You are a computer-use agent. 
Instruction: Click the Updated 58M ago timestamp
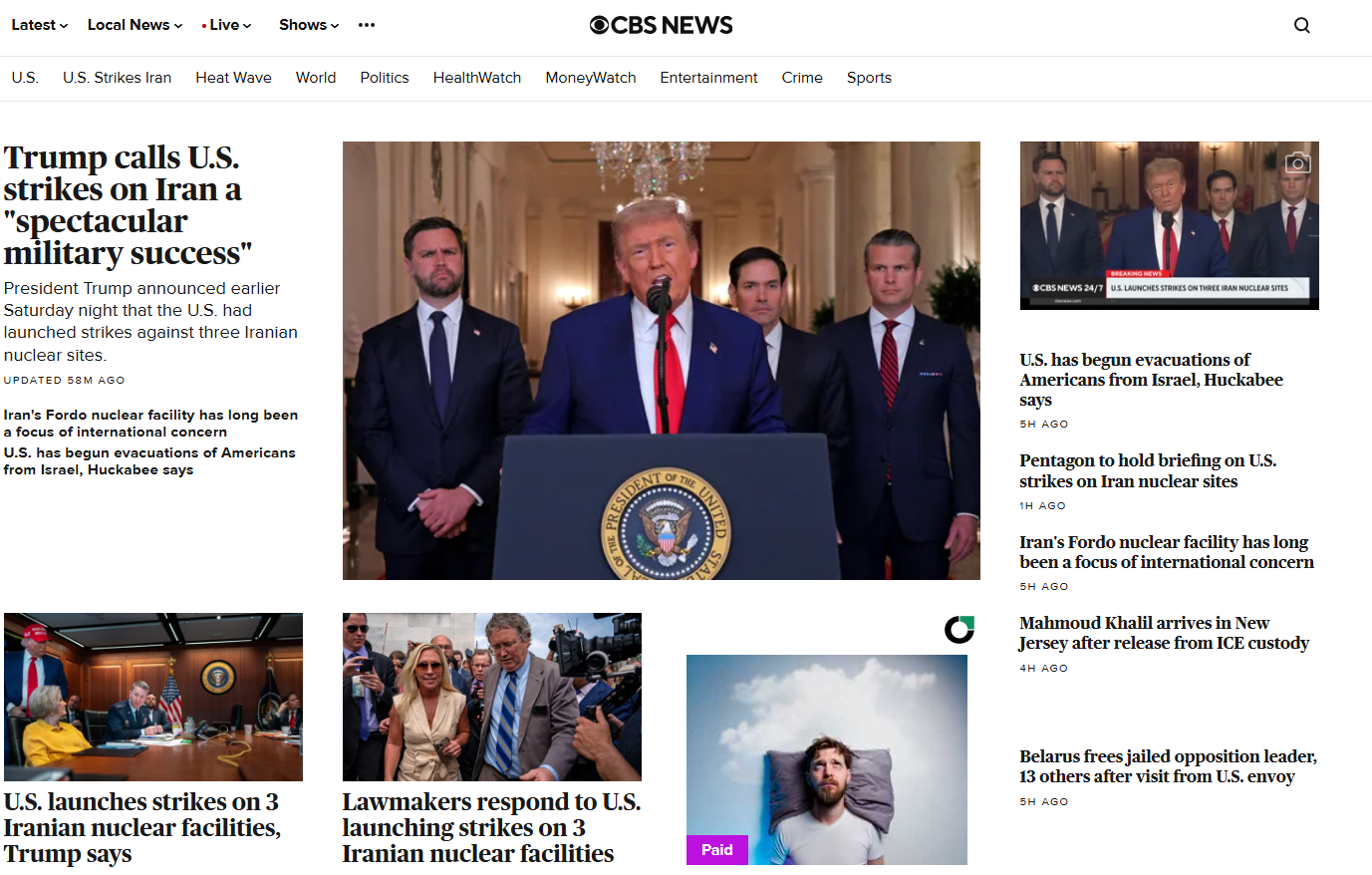point(65,381)
